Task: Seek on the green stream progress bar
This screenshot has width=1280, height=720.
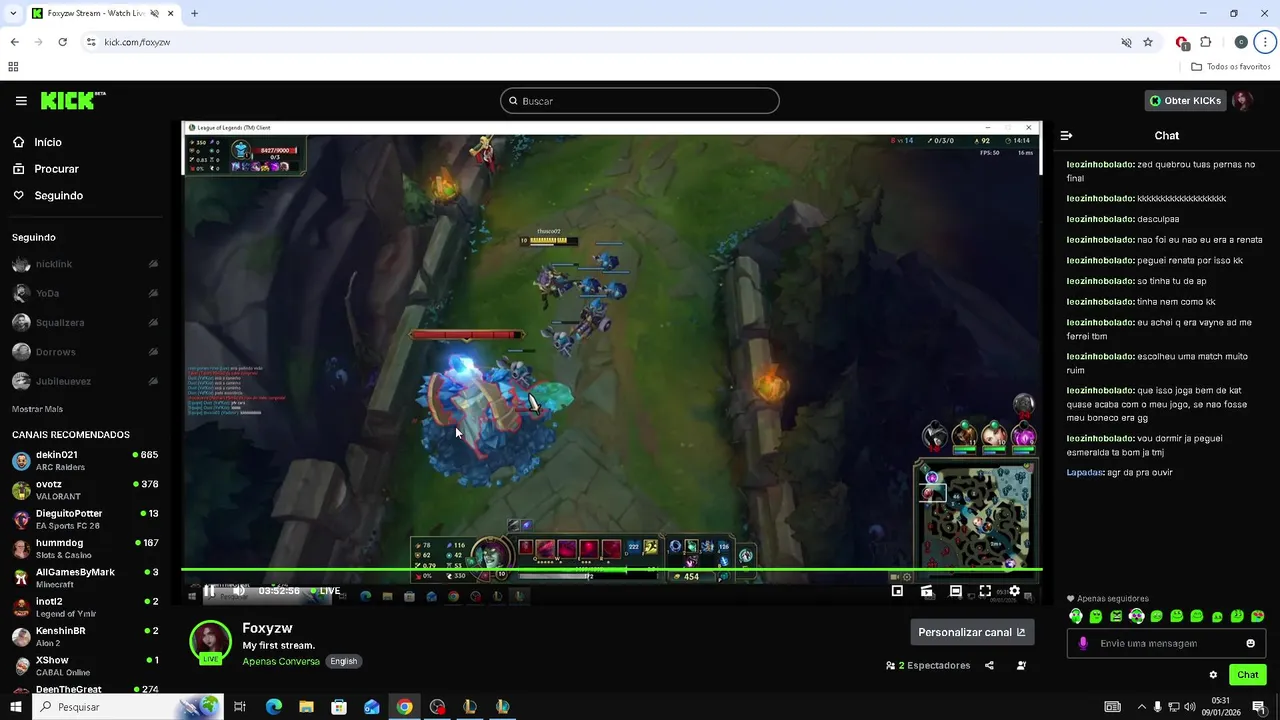Action: click(611, 570)
